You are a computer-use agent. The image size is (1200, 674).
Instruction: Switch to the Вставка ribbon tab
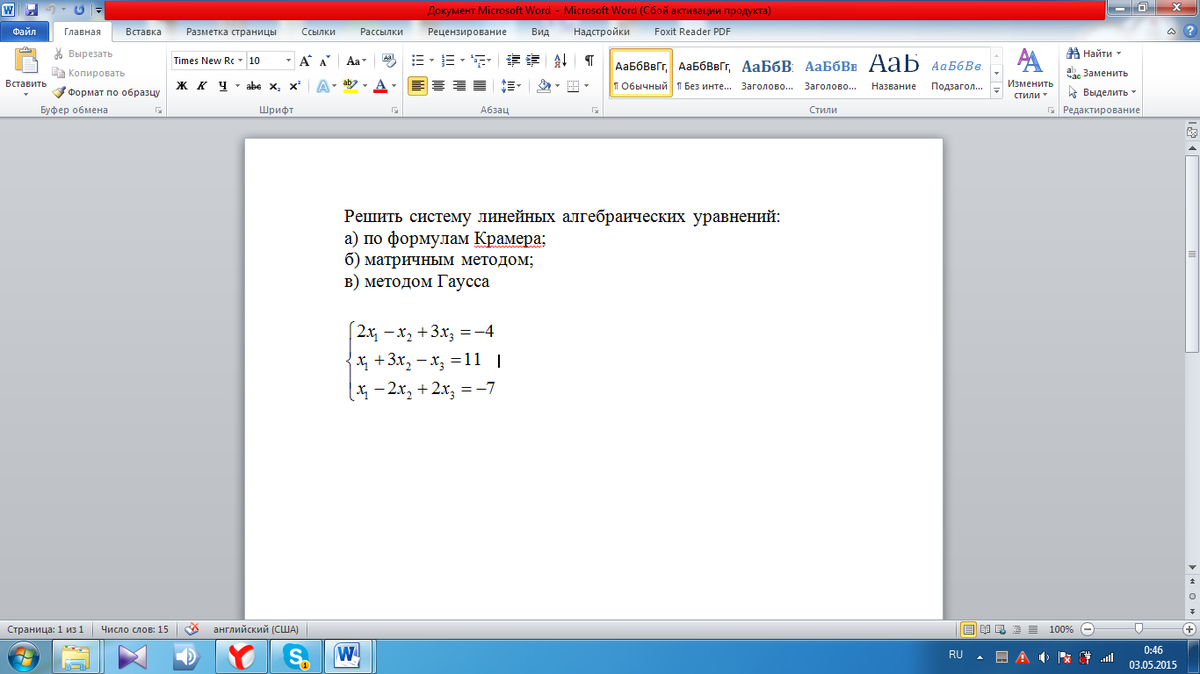point(144,31)
